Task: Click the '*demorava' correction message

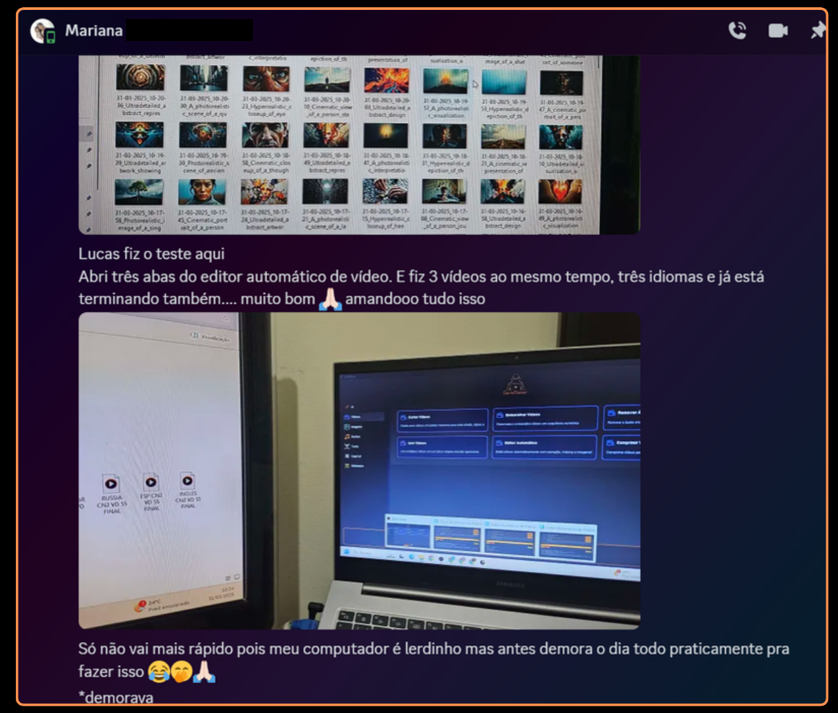Action: (x=116, y=697)
